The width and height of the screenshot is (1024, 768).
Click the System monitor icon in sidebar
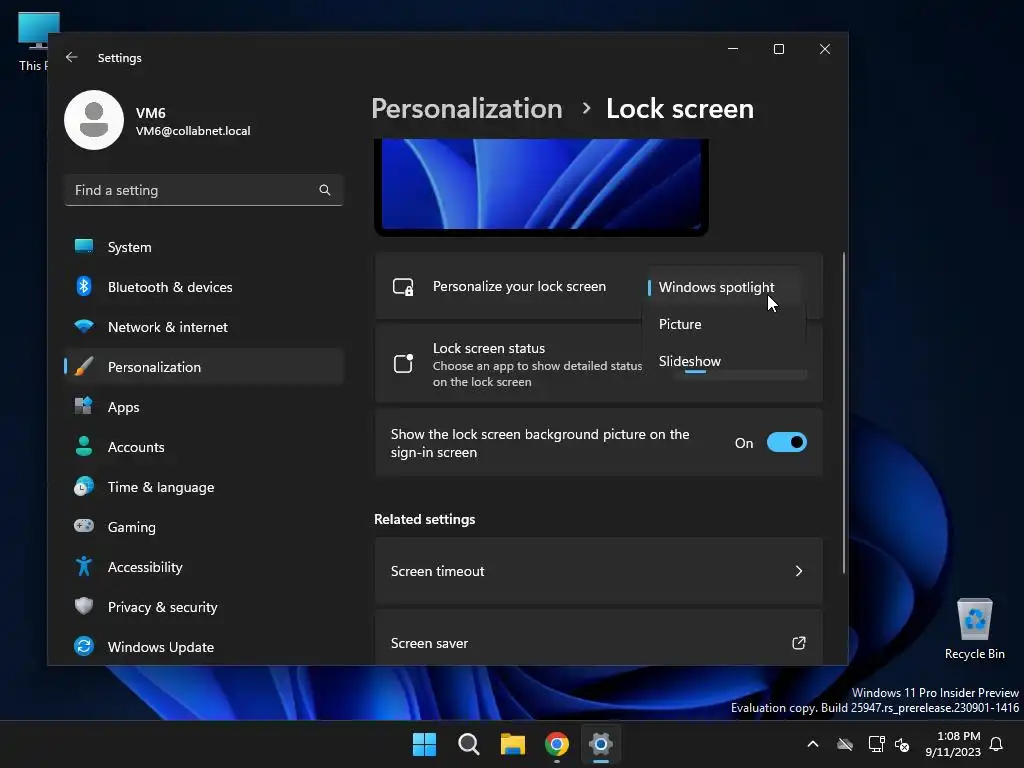click(x=84, y=246)
